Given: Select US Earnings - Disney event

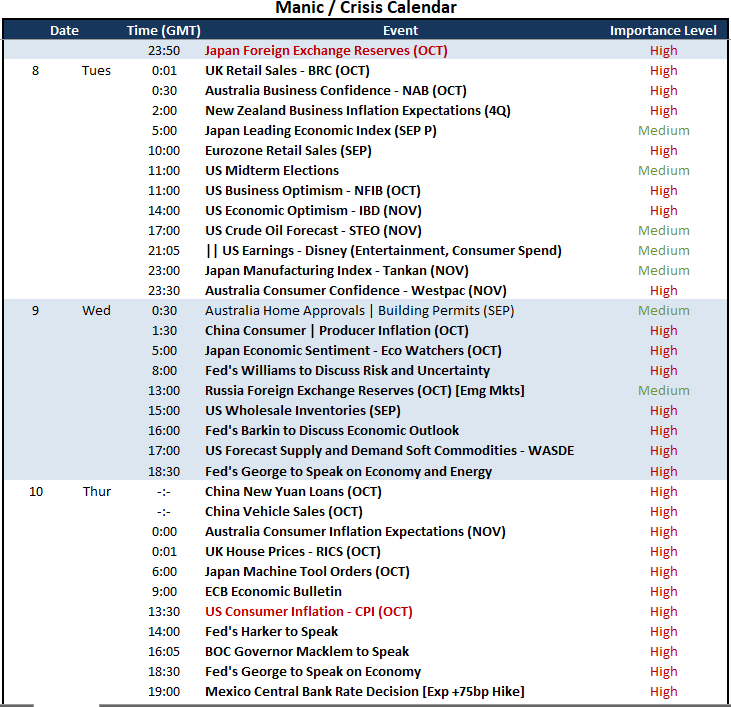Looking at the screenshot, I should click(384, 251).
